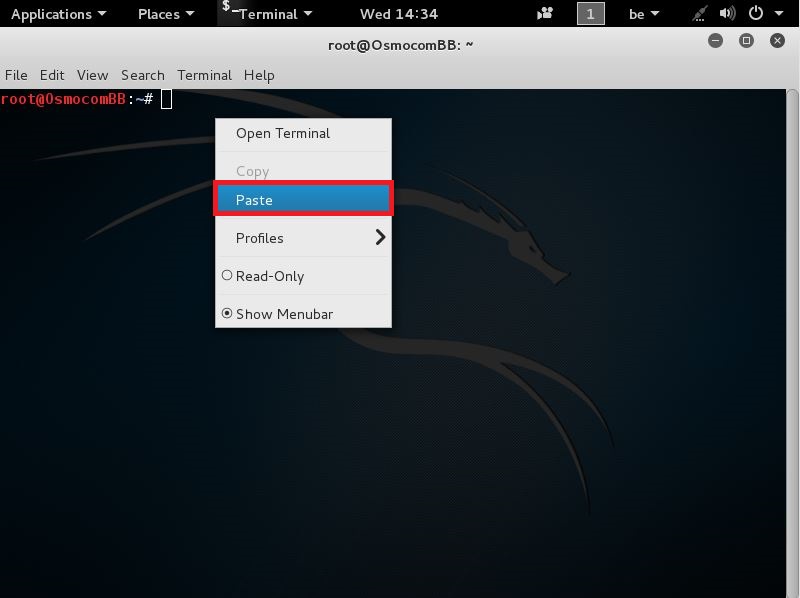Viewport: 800px width, 598px height.
Task: Click the volume speaker icon
Action: (x=728, y=14)
